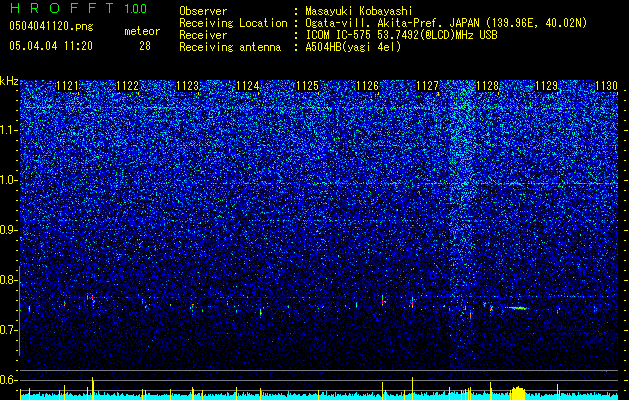Click the green "meteor" label
629x400 pixels.
pos(142,31)
